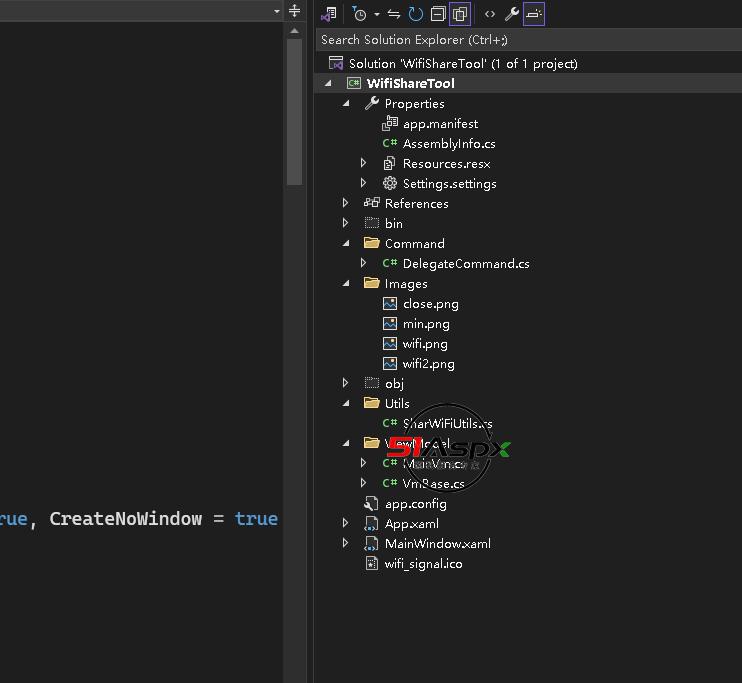Collapse the Properties folder
Viewport: 742px width, 683px height.
coord(346,103)
